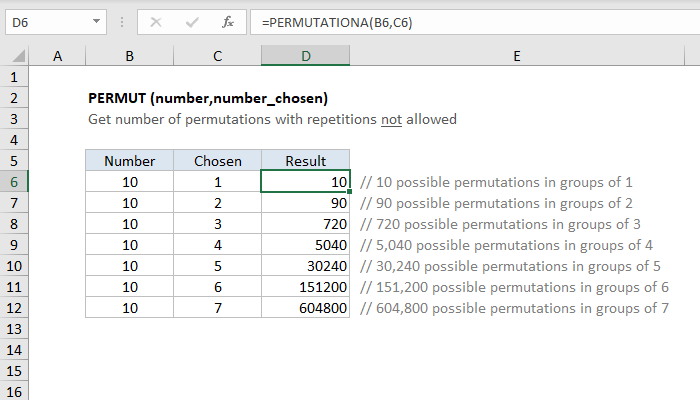Select row 14 header
The image size is (700, 400).
pyautogui.click(x=14, y=350)
